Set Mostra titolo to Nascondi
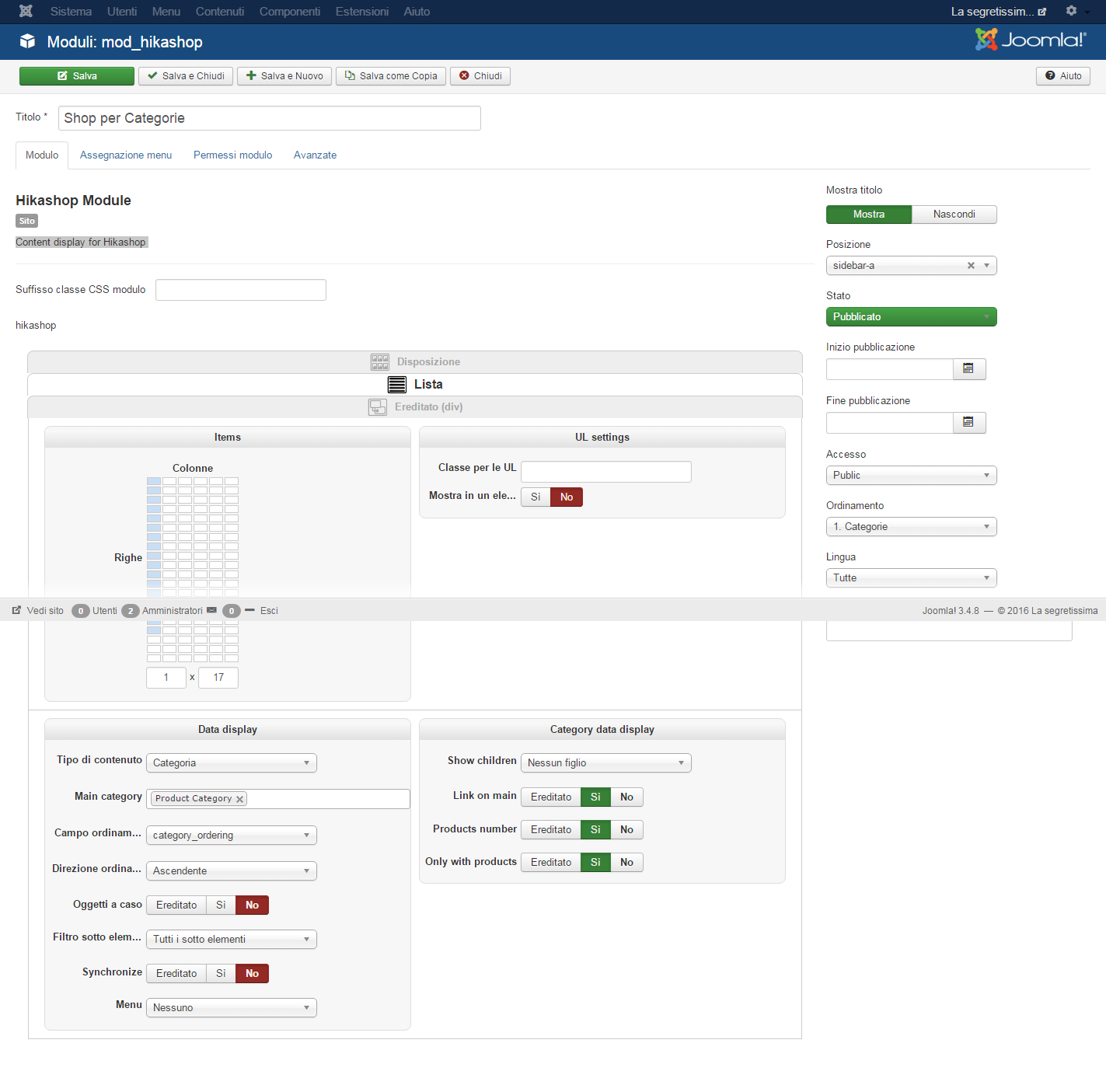 click(x=954, y=215)
